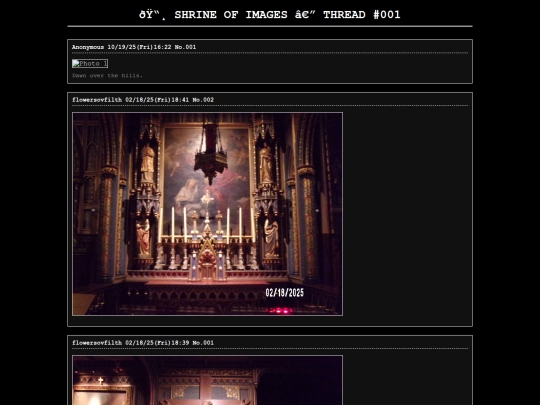The width and height of the screenshot is (540, 405).
Task: Click the Shrine of Images thread title
Action: coord(270,15)
